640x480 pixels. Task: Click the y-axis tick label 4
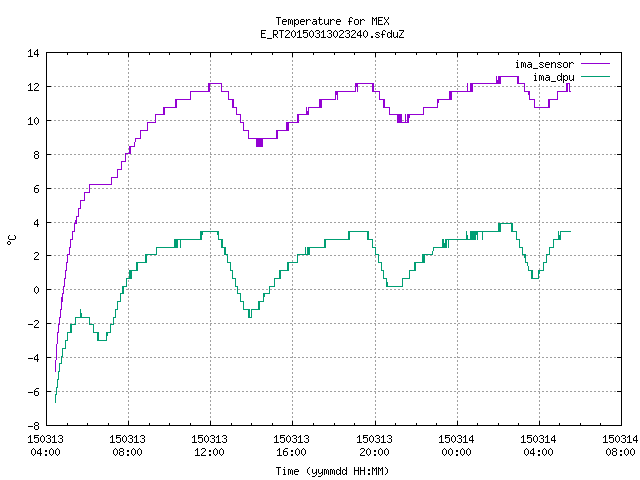(36, 223)
